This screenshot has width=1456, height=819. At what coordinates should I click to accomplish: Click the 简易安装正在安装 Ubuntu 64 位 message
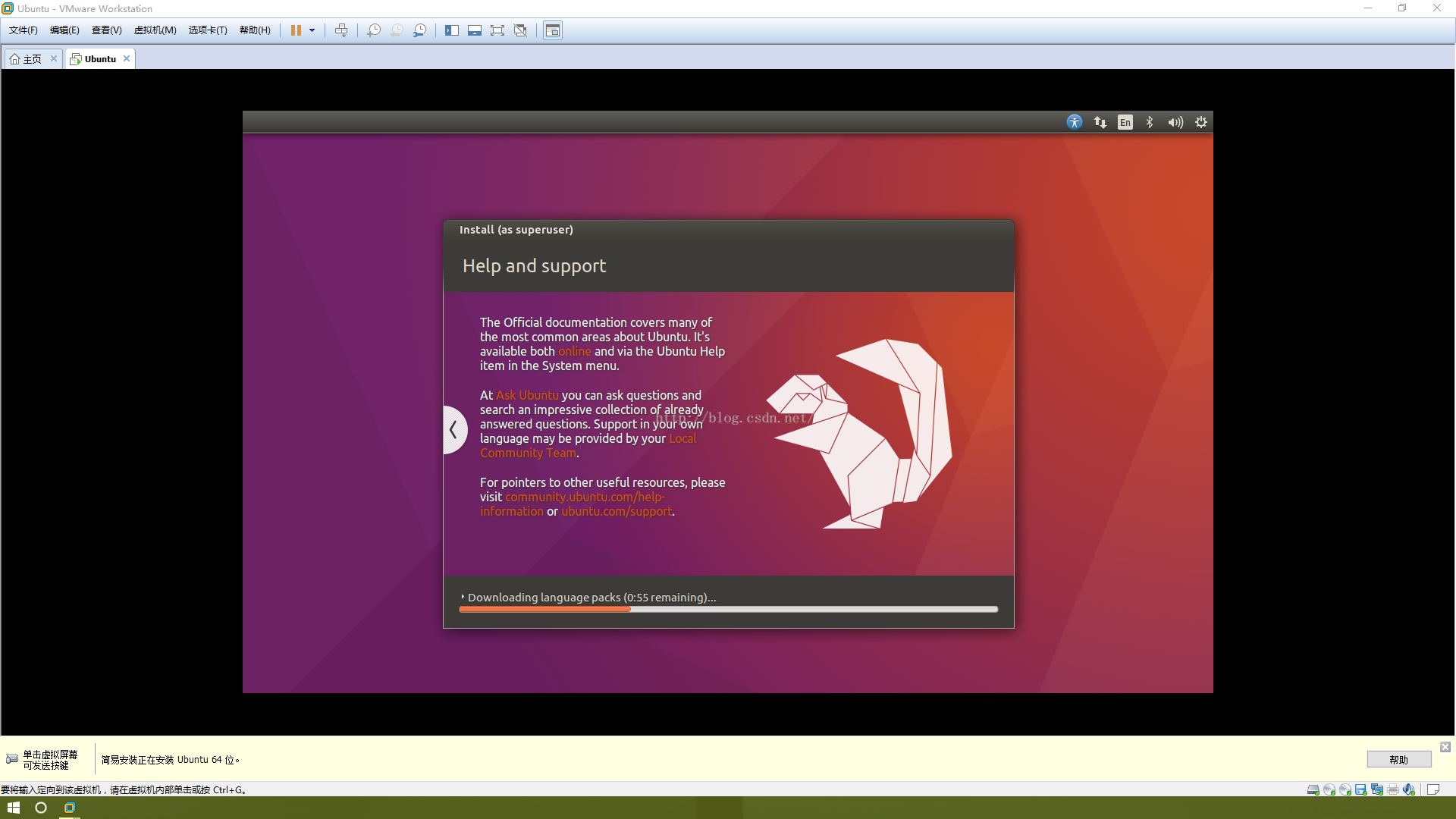171,759
